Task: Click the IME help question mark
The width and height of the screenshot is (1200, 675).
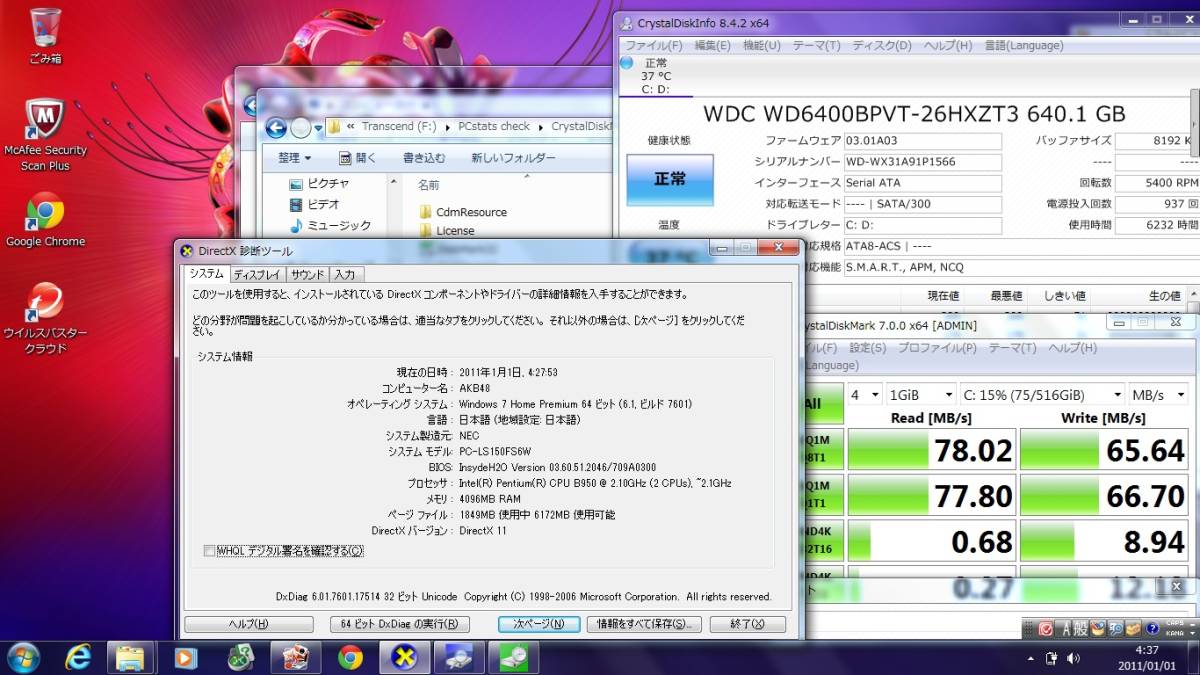Action: pyautogui.click(x=1151, y=629)
